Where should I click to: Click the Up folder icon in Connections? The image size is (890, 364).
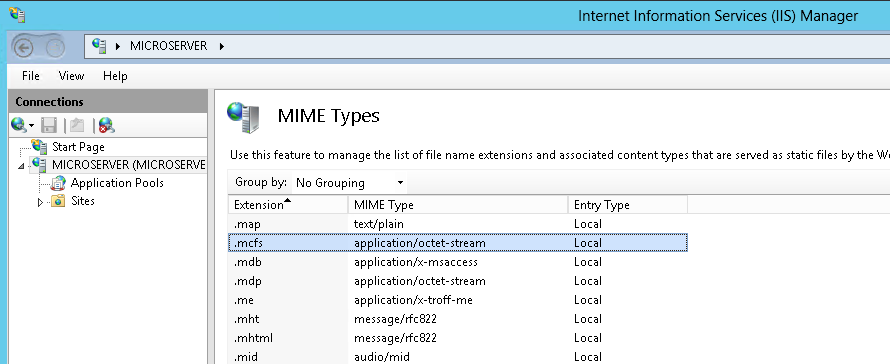[77, 125]
